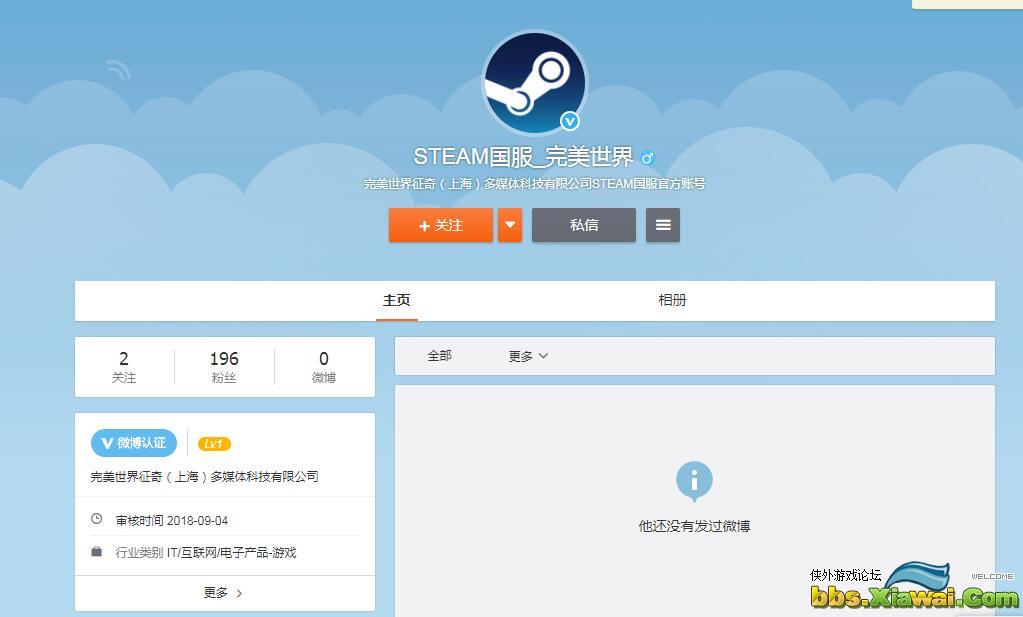Expand 更多 at bottom of profile card
The image size is (1023, 617).
(224, 593)
